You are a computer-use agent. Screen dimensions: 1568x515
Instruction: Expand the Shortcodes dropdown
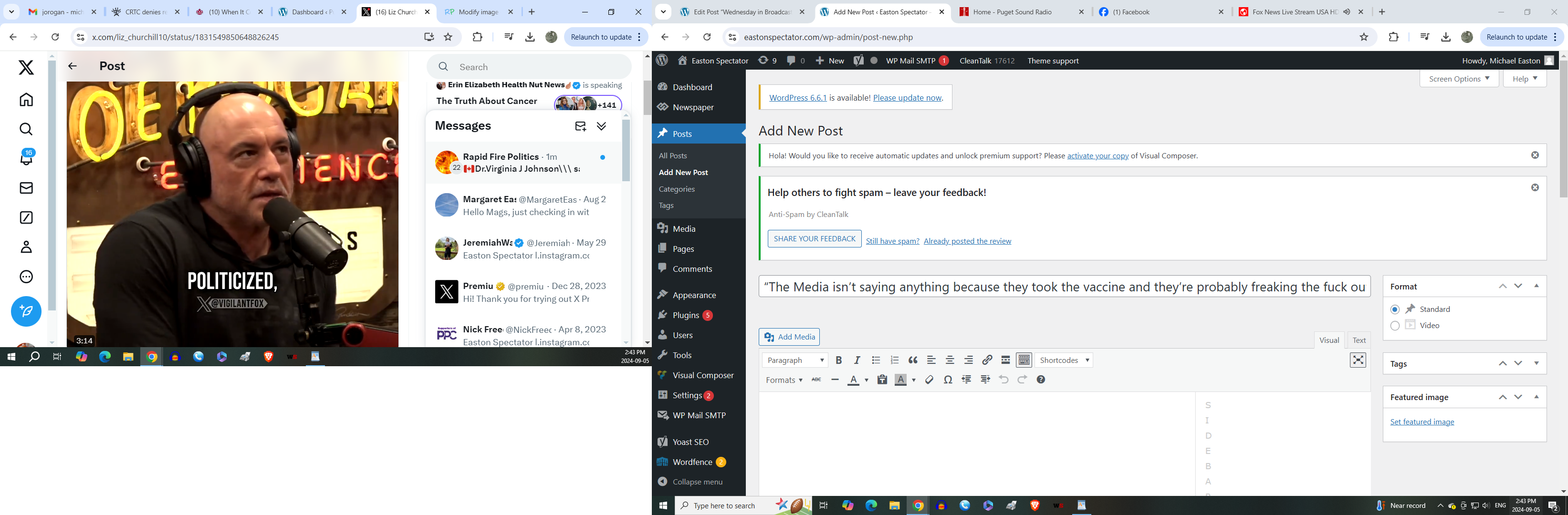(1064, 360)
